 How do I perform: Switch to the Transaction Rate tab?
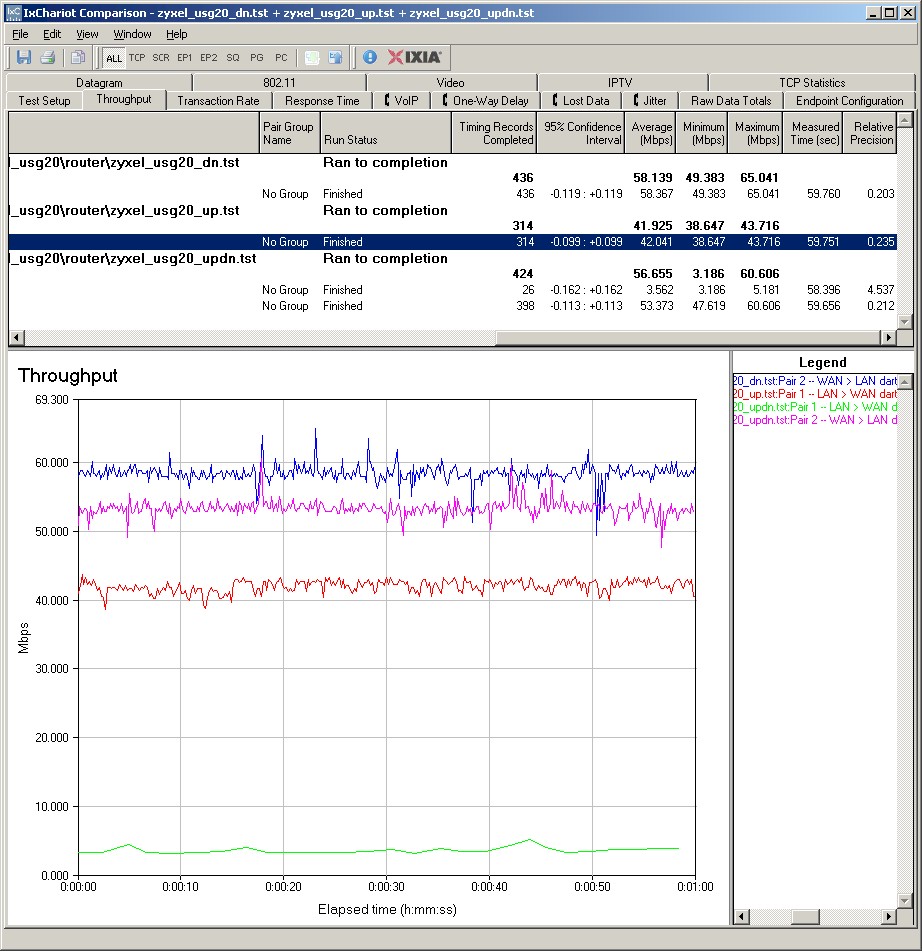coord(218,101)
